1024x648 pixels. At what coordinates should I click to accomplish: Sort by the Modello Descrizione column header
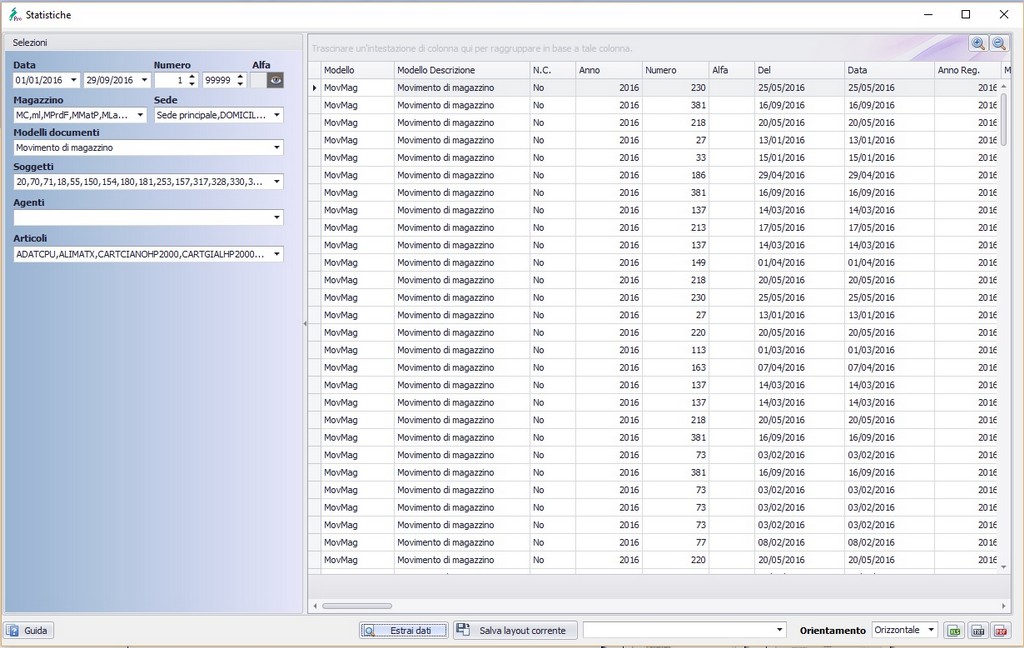point(462,70)
